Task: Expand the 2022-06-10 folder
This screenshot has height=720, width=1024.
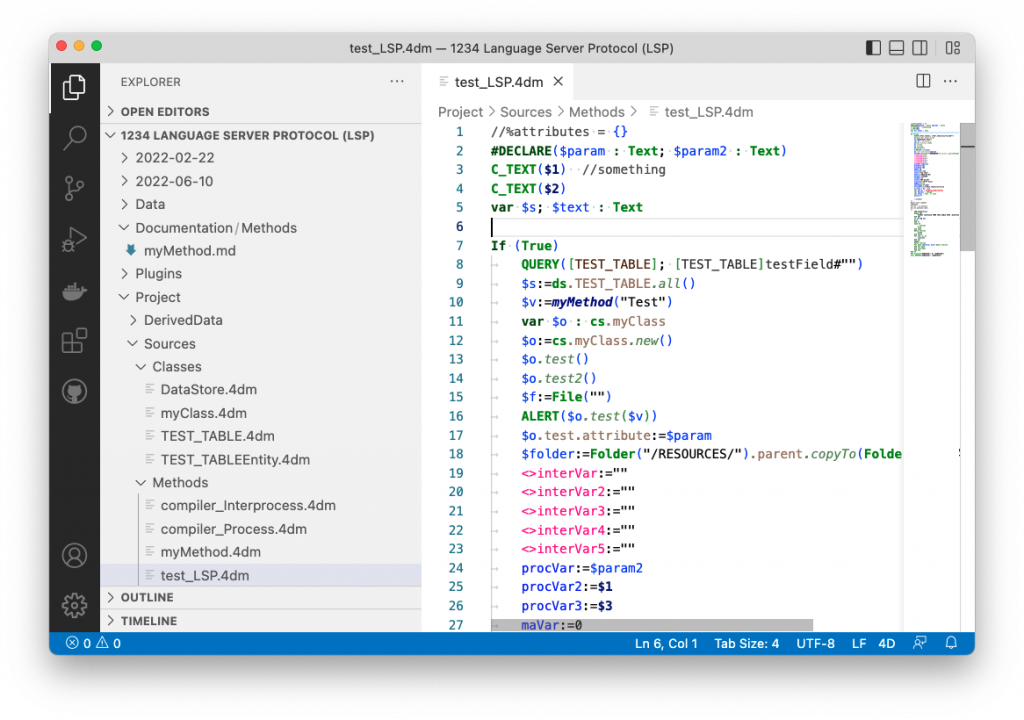Action: (261, 181)
